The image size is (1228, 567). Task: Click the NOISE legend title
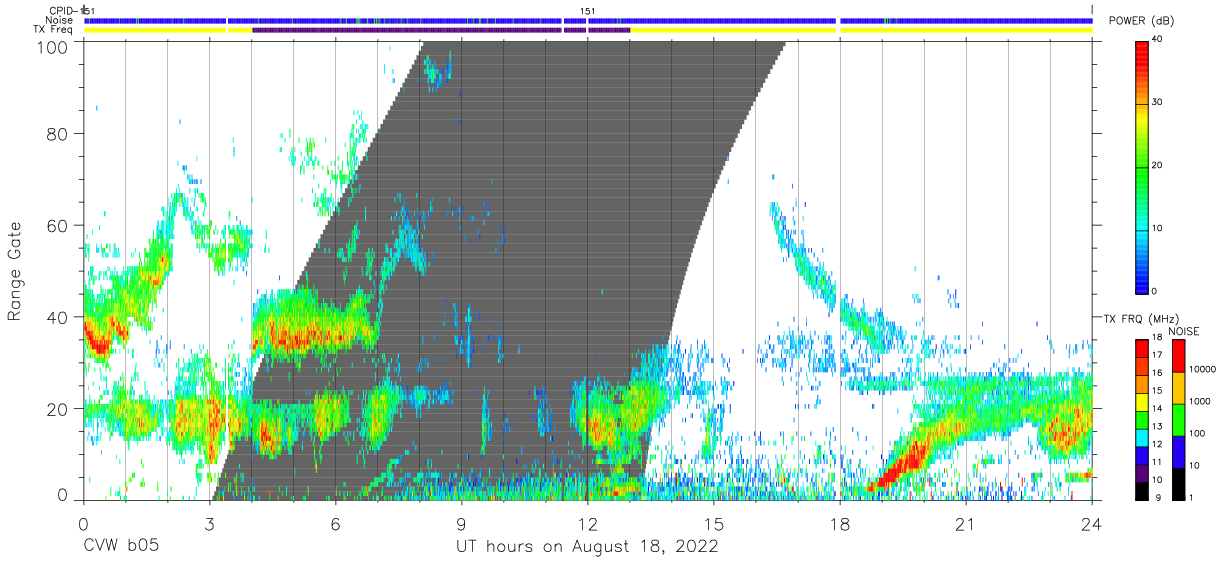(x=1183, y=331)
